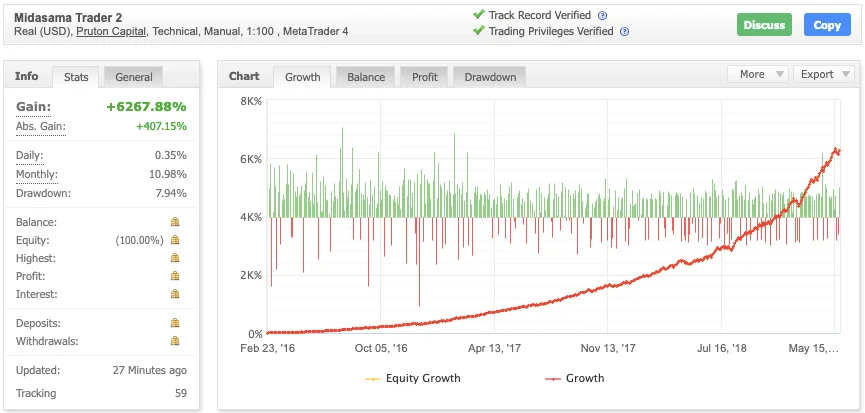
Task: Click the Abs. Gain label
Action: coord(40,127)
